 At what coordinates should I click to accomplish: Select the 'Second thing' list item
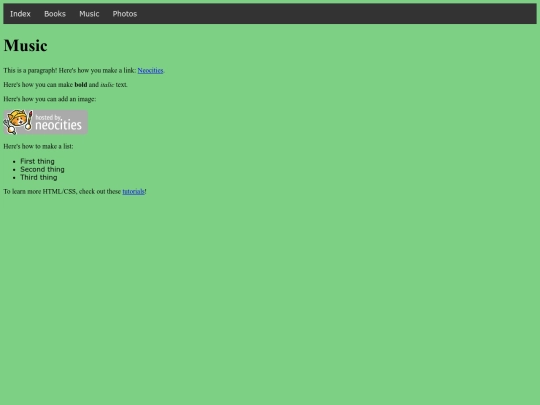(42, 169)
